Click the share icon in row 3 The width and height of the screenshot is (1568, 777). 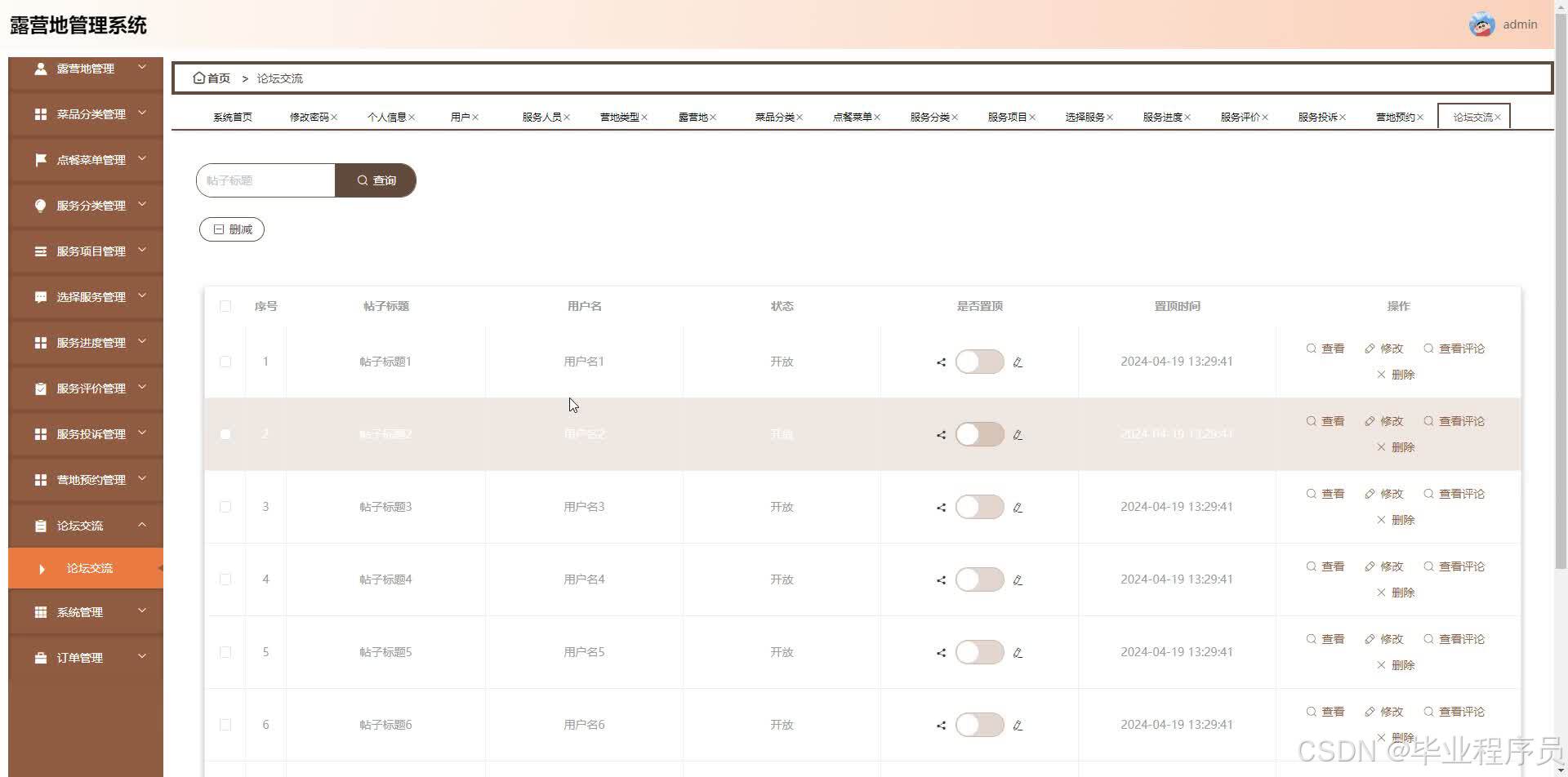(941, 508)
